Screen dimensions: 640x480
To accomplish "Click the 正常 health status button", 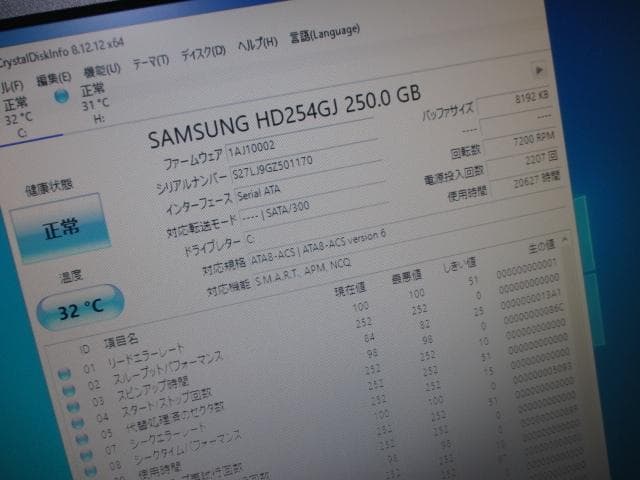I will (60, 228).
